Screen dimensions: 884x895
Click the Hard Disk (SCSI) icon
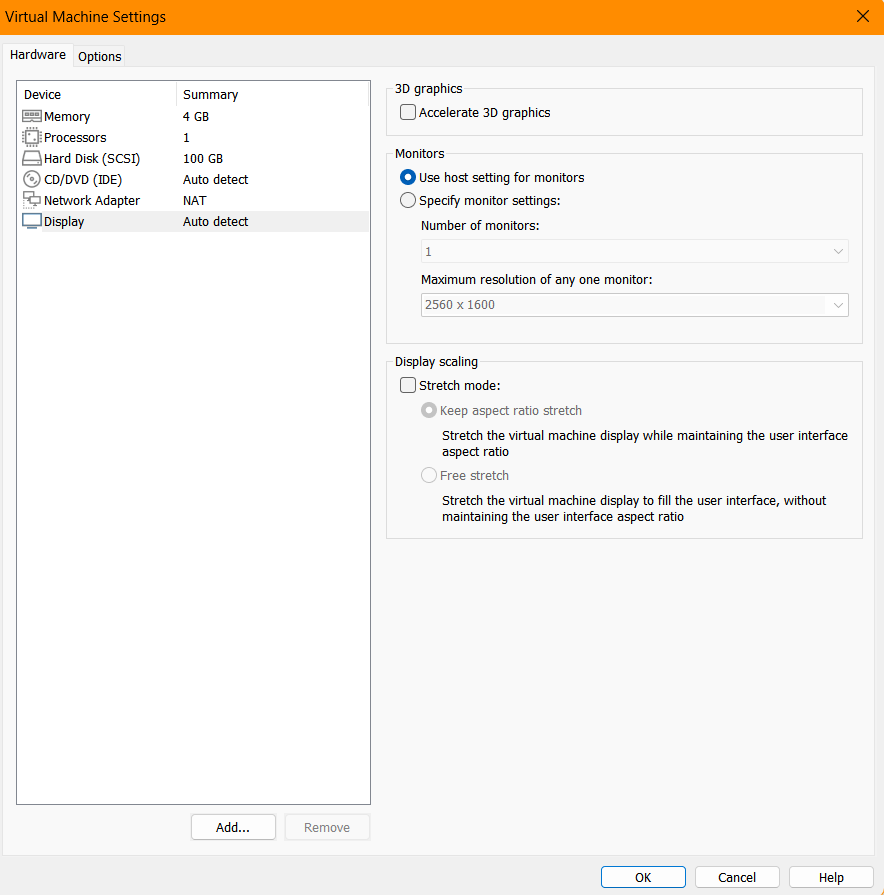(x=31, y=159)
